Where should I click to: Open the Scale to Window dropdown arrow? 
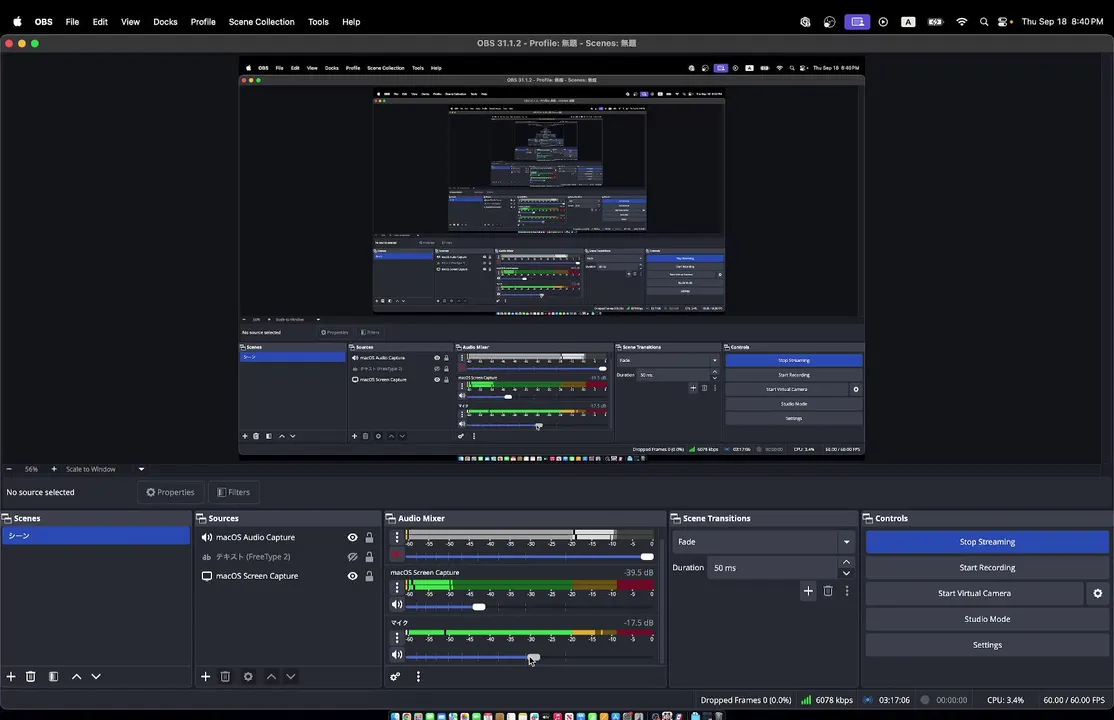click(141, 469)
